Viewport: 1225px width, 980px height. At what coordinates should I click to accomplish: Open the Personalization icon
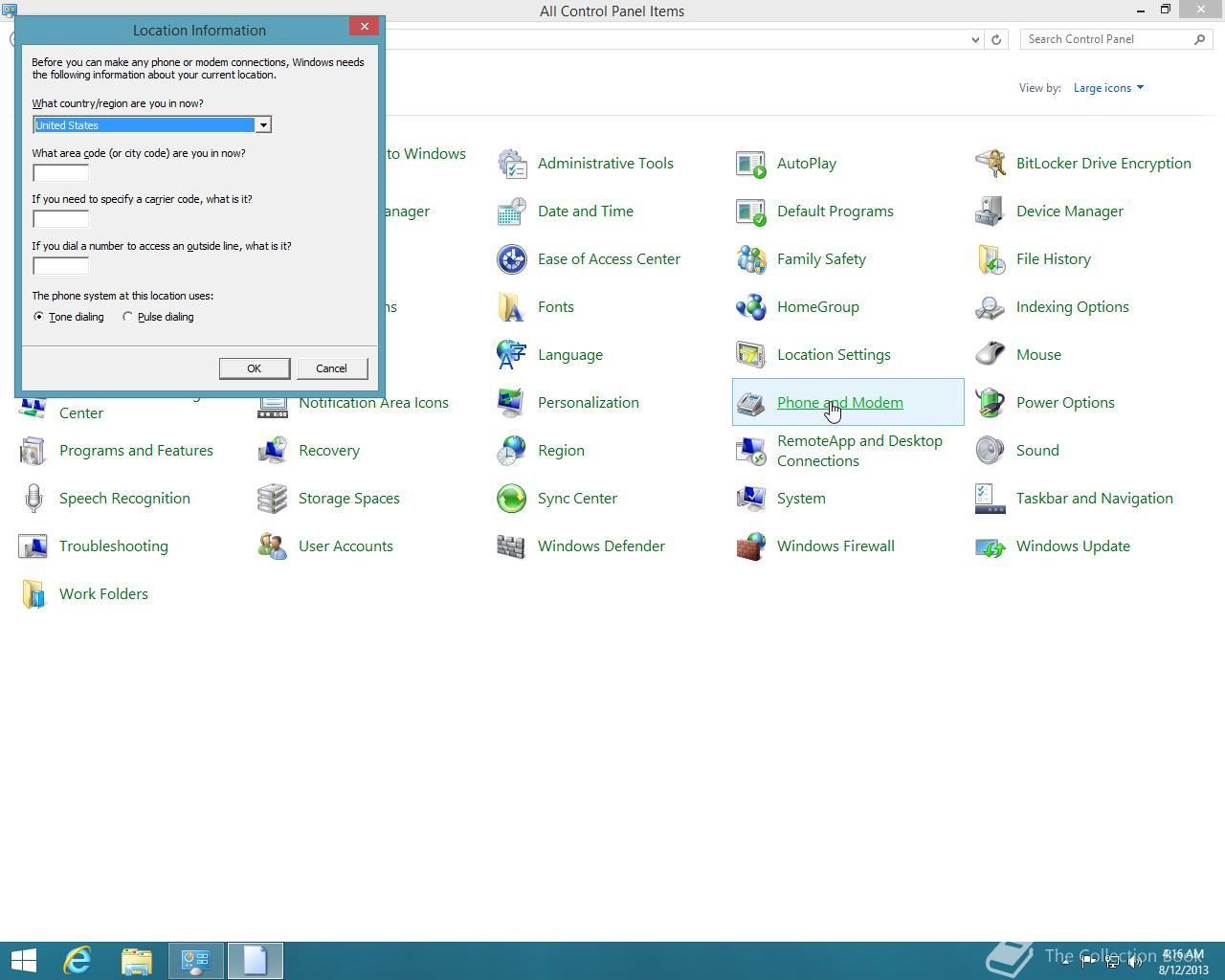512,403
